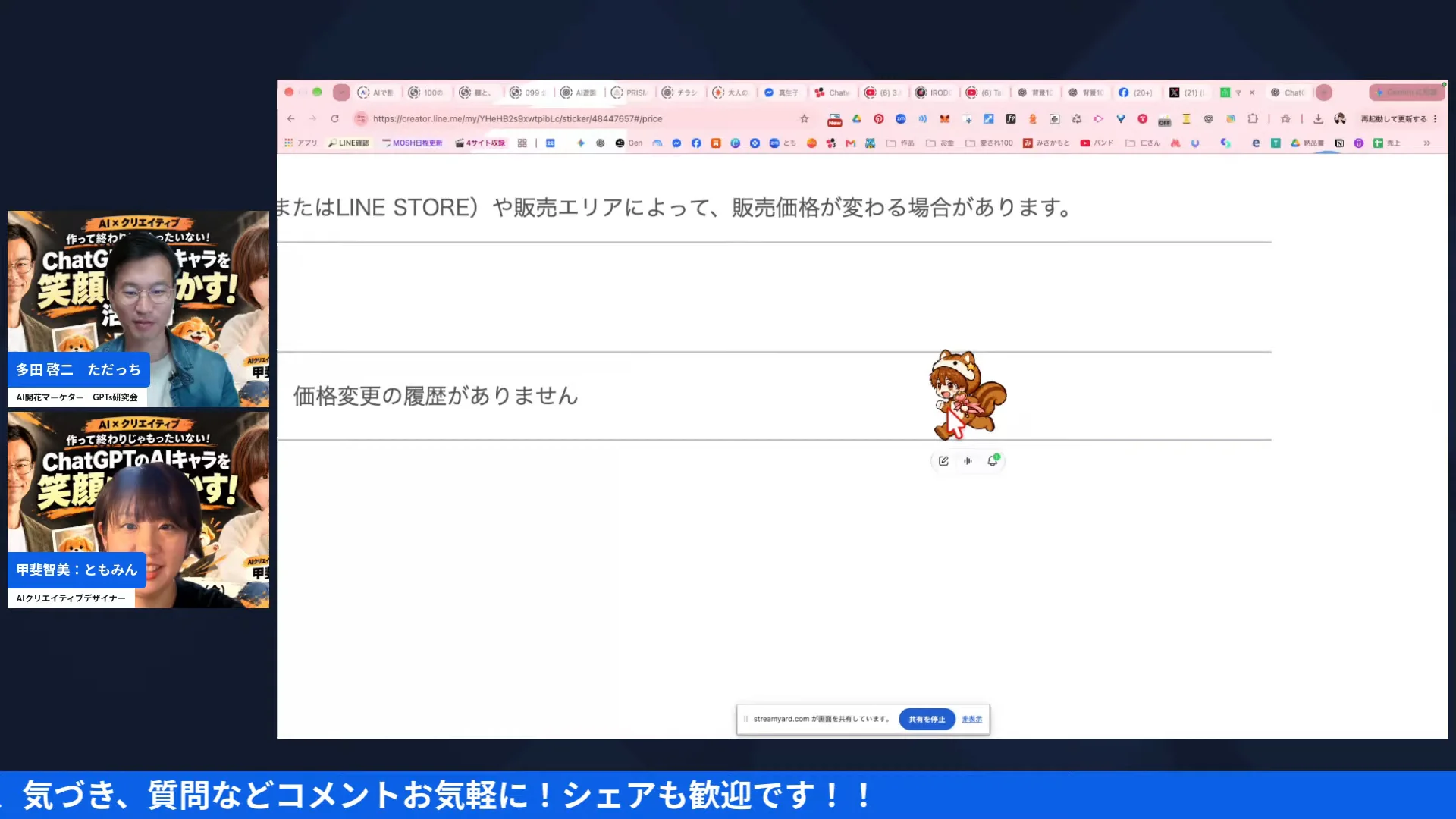Open the 愛され100 bookmark folder
The width and height of the screenshot is (1456, 819).
[x=989, y=143]
